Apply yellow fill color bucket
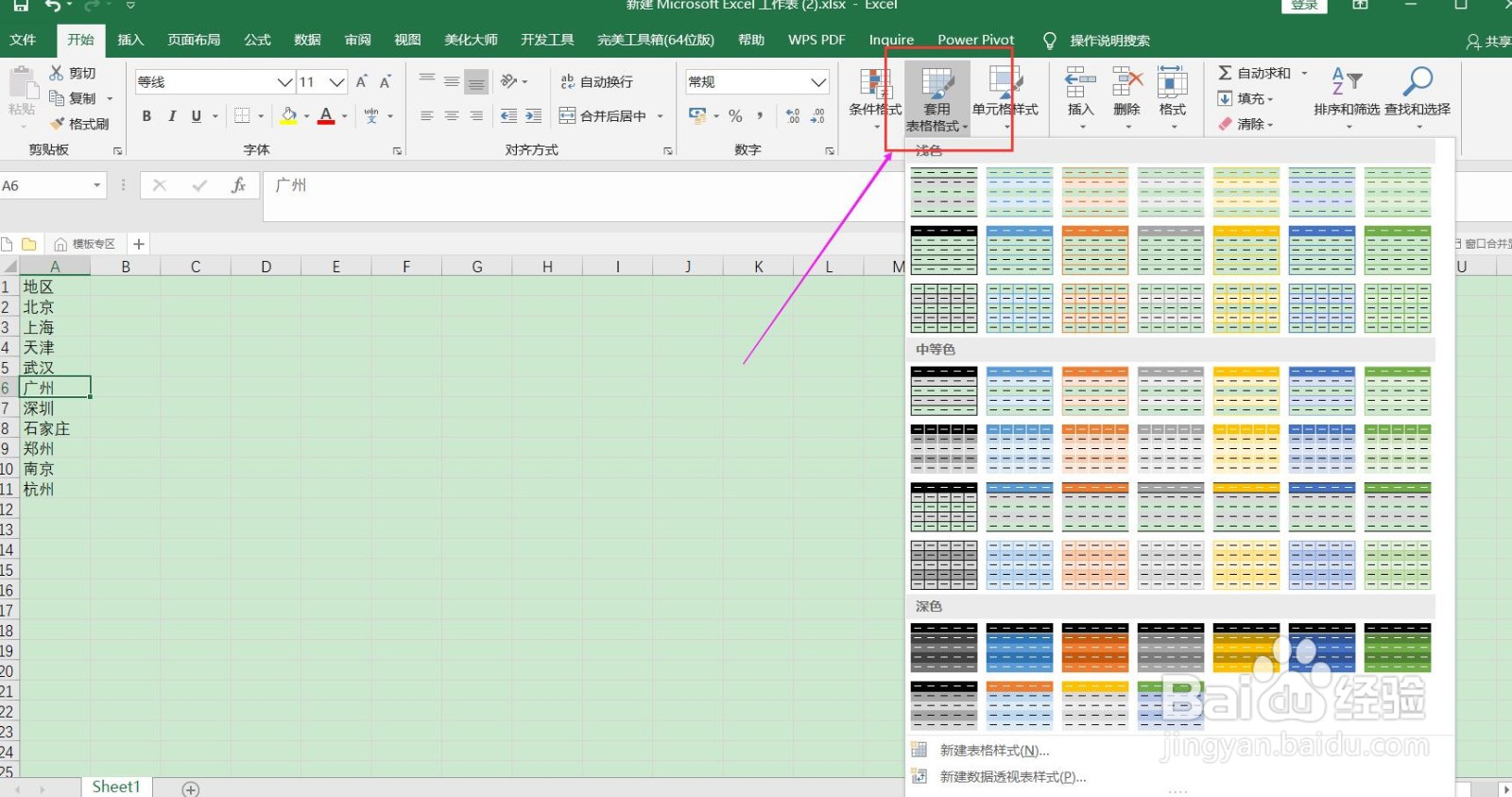1512x797 pixels. tap(289, 116)
